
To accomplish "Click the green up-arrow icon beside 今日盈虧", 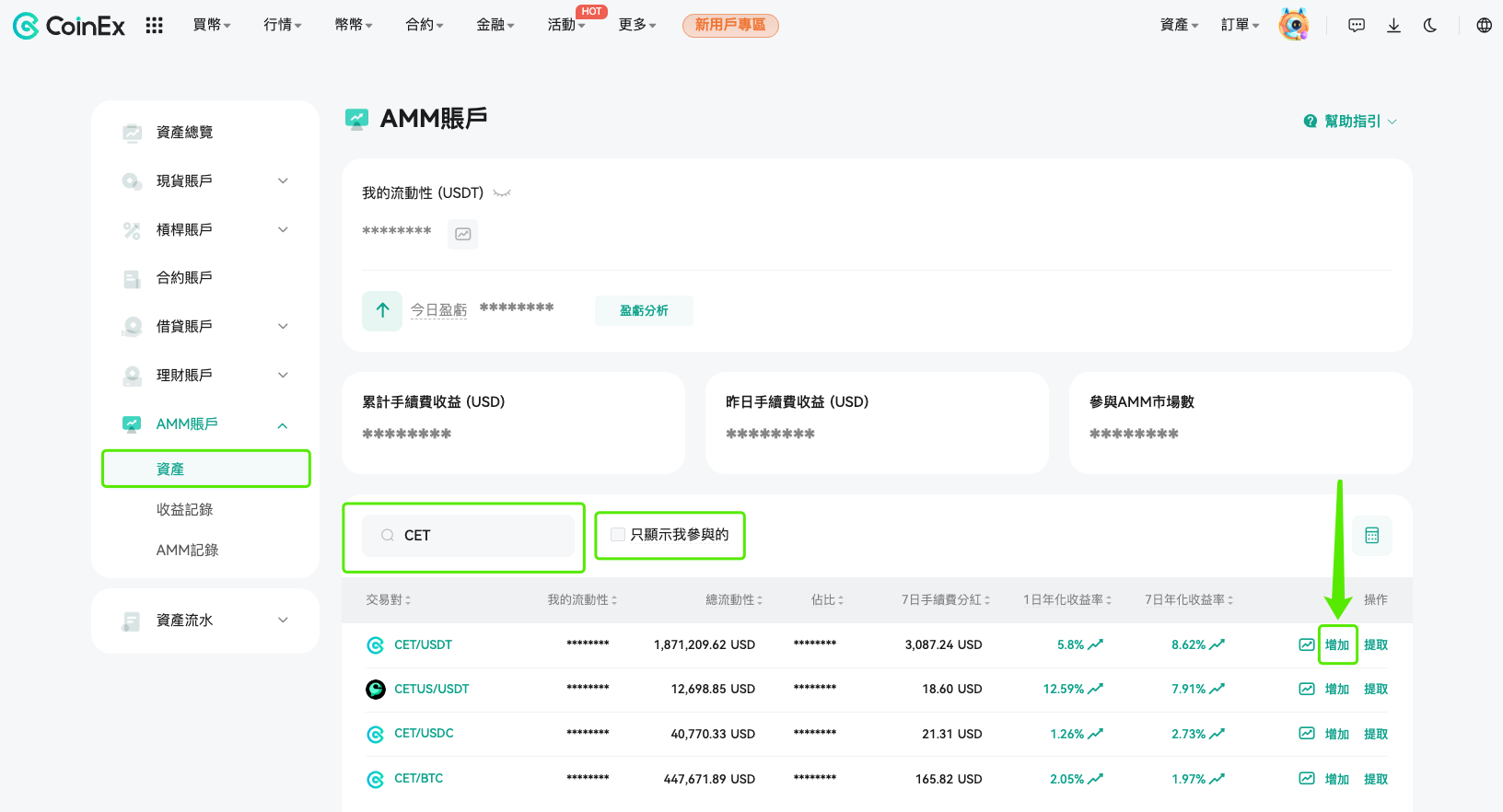I will (x=382, y=310).
